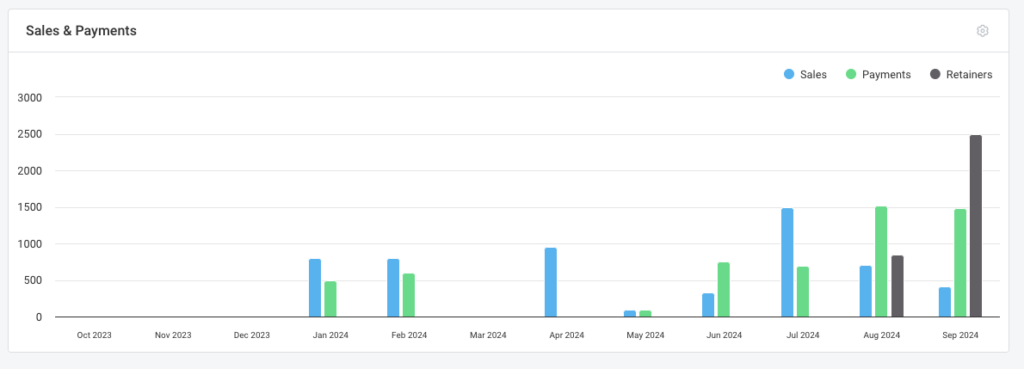Screen dimensions: 1024x369
Task: Select the Aug 2024 Retainers bar
Action: (897, 287)
